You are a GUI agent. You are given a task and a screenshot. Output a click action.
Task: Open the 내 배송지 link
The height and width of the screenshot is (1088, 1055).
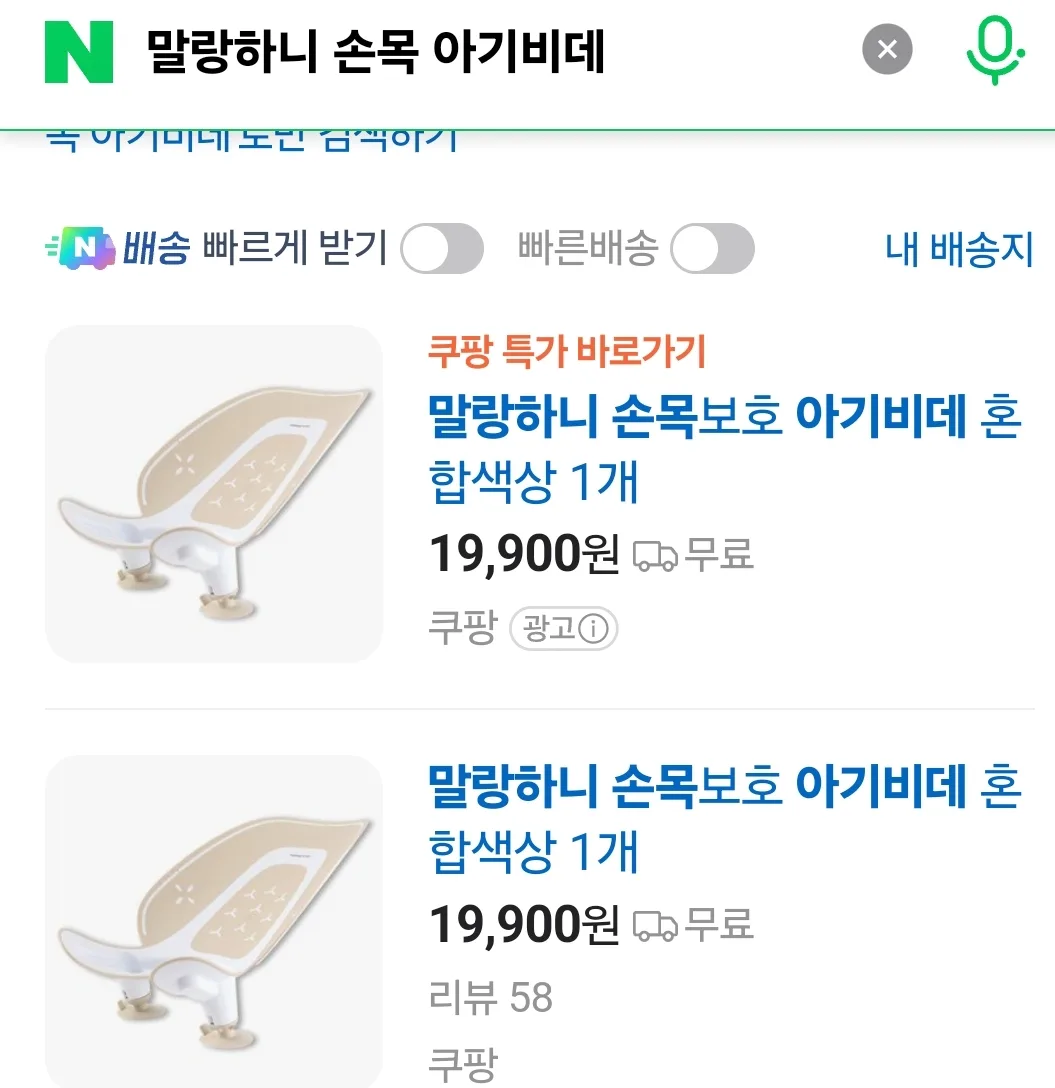(959, 249)
